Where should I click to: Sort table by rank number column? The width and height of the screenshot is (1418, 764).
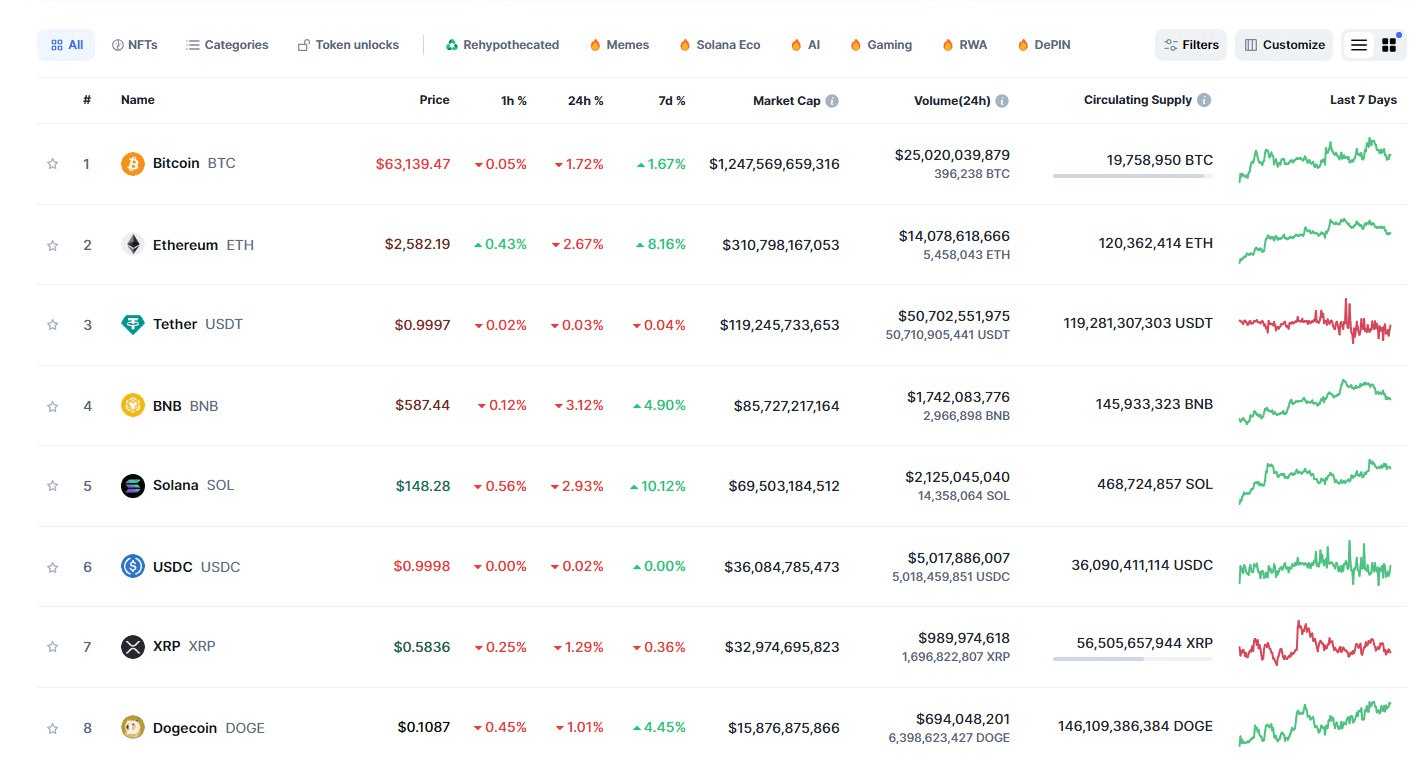(x=87, y=100)
